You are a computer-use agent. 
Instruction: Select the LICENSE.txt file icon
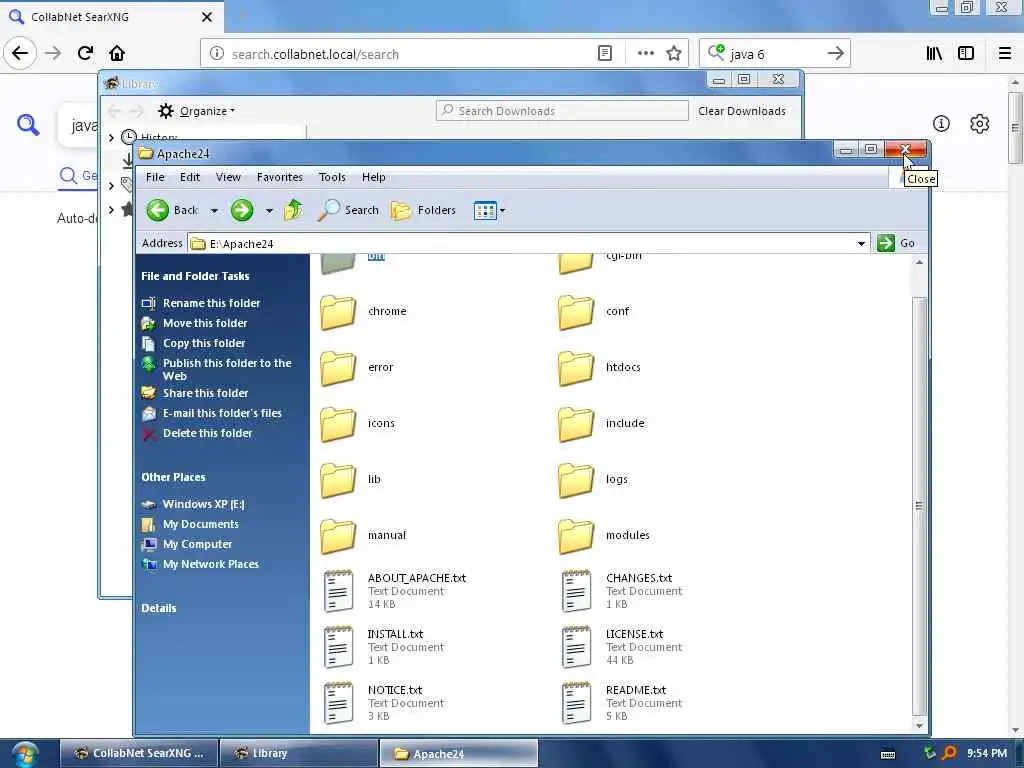tap(576, 647)
